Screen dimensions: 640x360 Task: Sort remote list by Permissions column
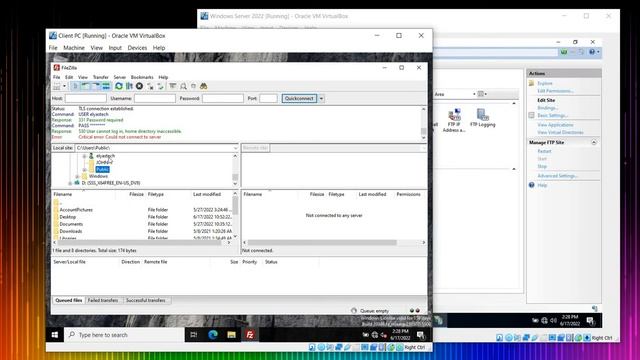click(x=409, y=194)
